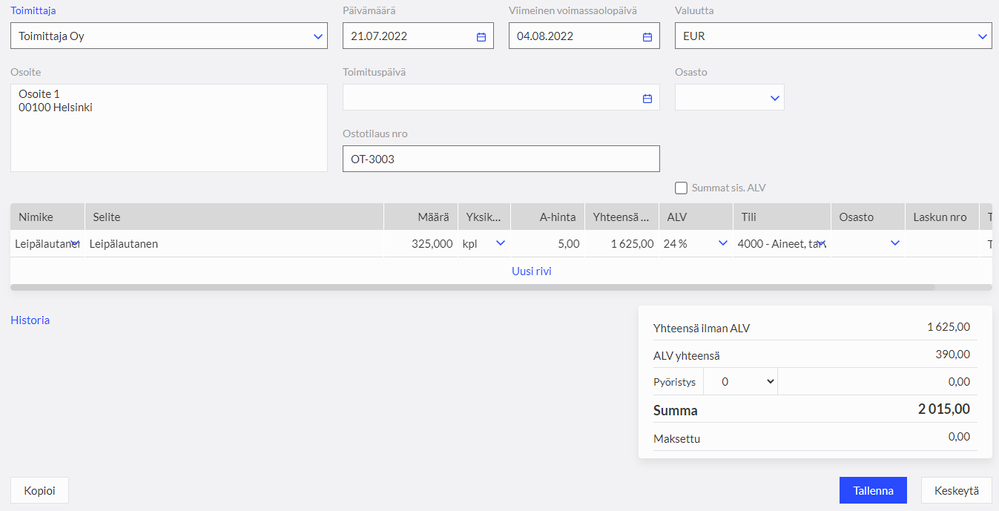Sort by the Määrä column header
Image resolution: width=999 pixels, height=511 pixels.
(x=420, y=217)
